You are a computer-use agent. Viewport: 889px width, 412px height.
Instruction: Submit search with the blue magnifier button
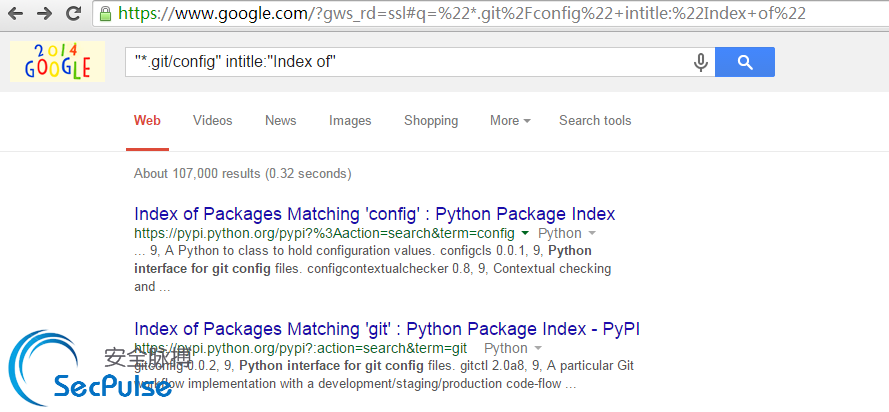[745, 62]
